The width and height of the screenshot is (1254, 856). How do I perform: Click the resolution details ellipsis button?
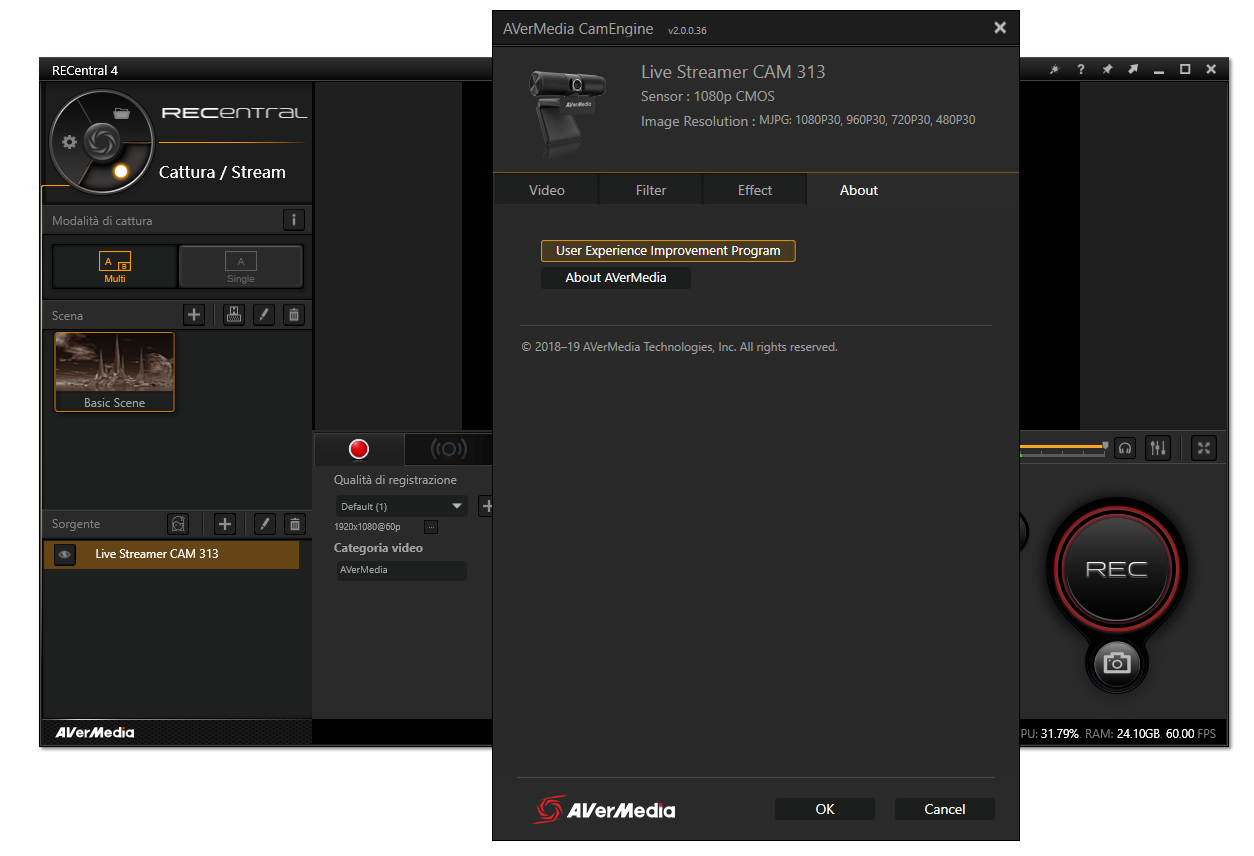[431, 526]
